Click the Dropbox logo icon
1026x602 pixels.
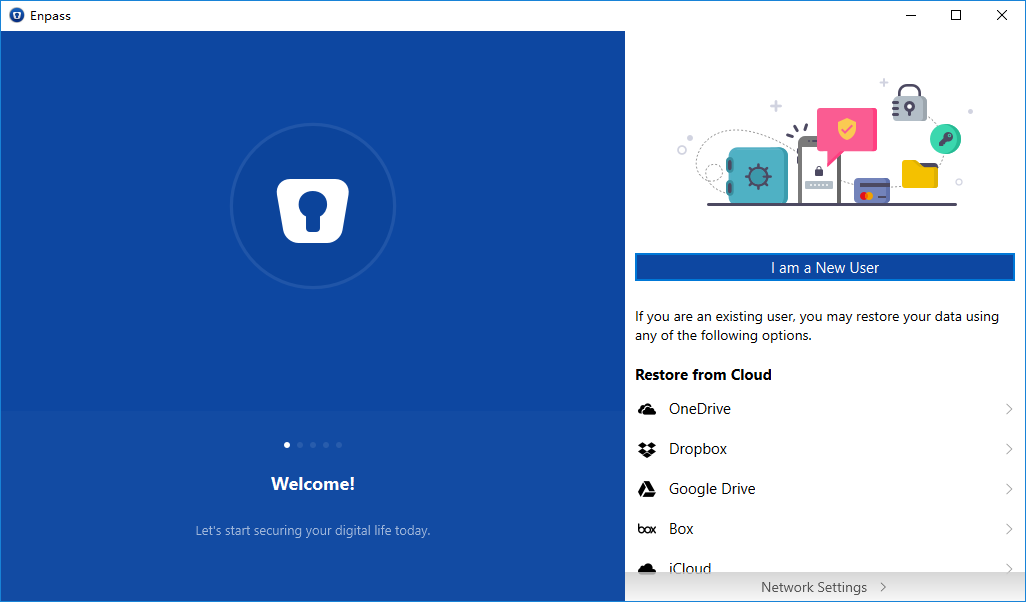pyautogui.click(x=647, y=449)
